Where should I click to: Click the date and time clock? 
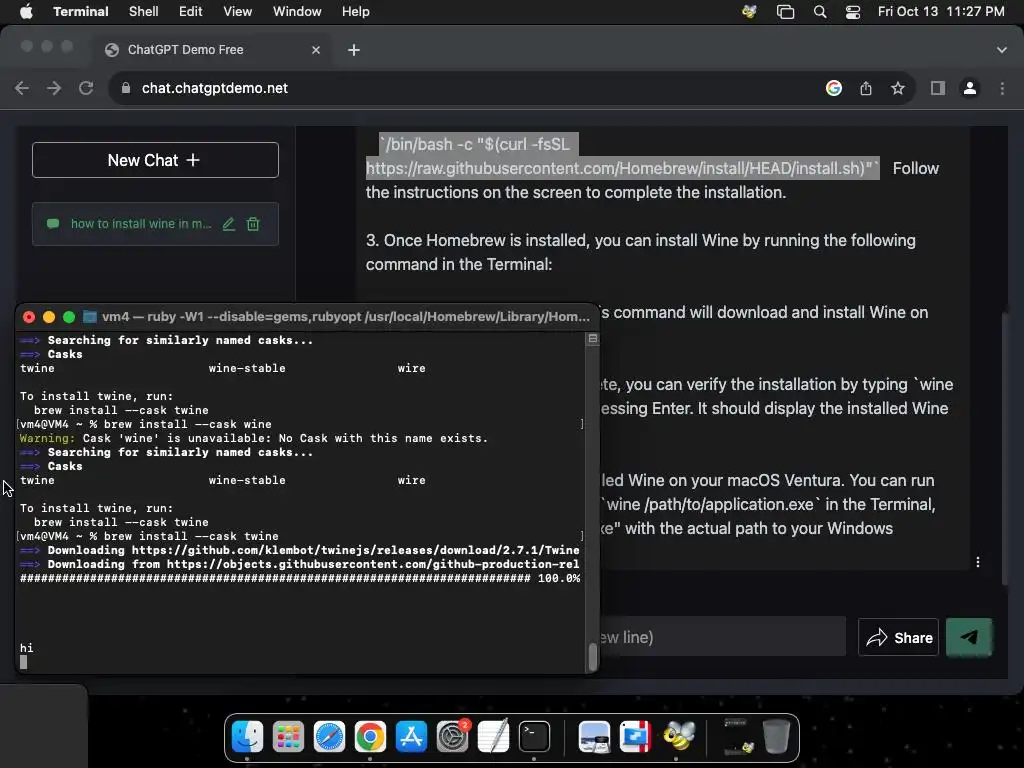click(x=941, y=12)
